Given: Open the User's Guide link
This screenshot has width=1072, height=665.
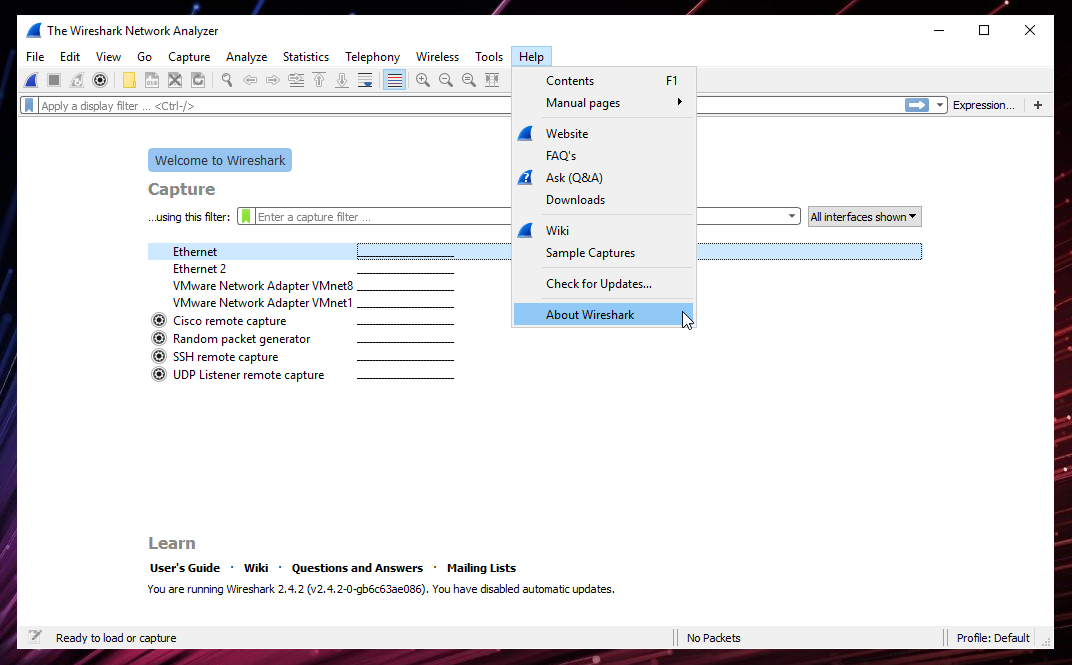Looking at the screenshot, I should point(185,568).
